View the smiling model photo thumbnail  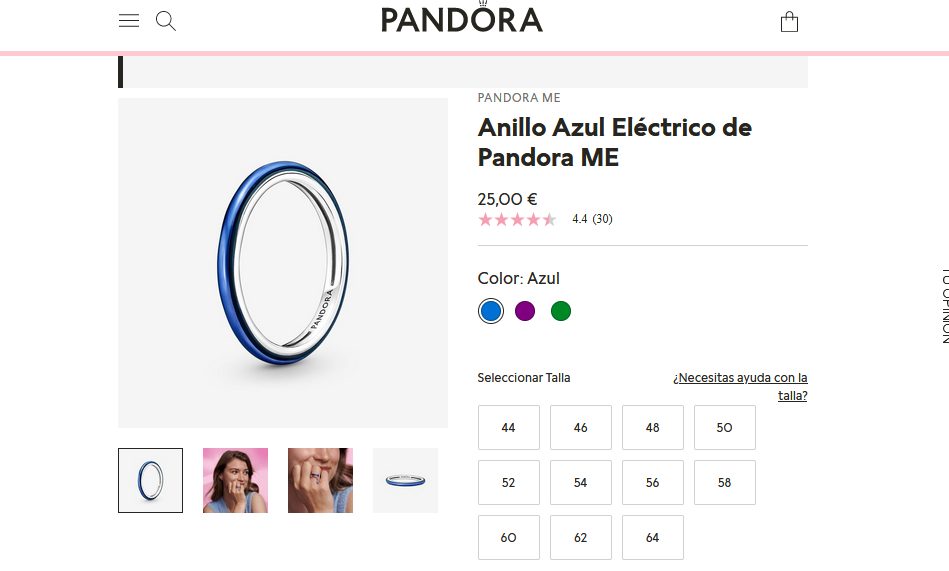[x=235, y=480]
